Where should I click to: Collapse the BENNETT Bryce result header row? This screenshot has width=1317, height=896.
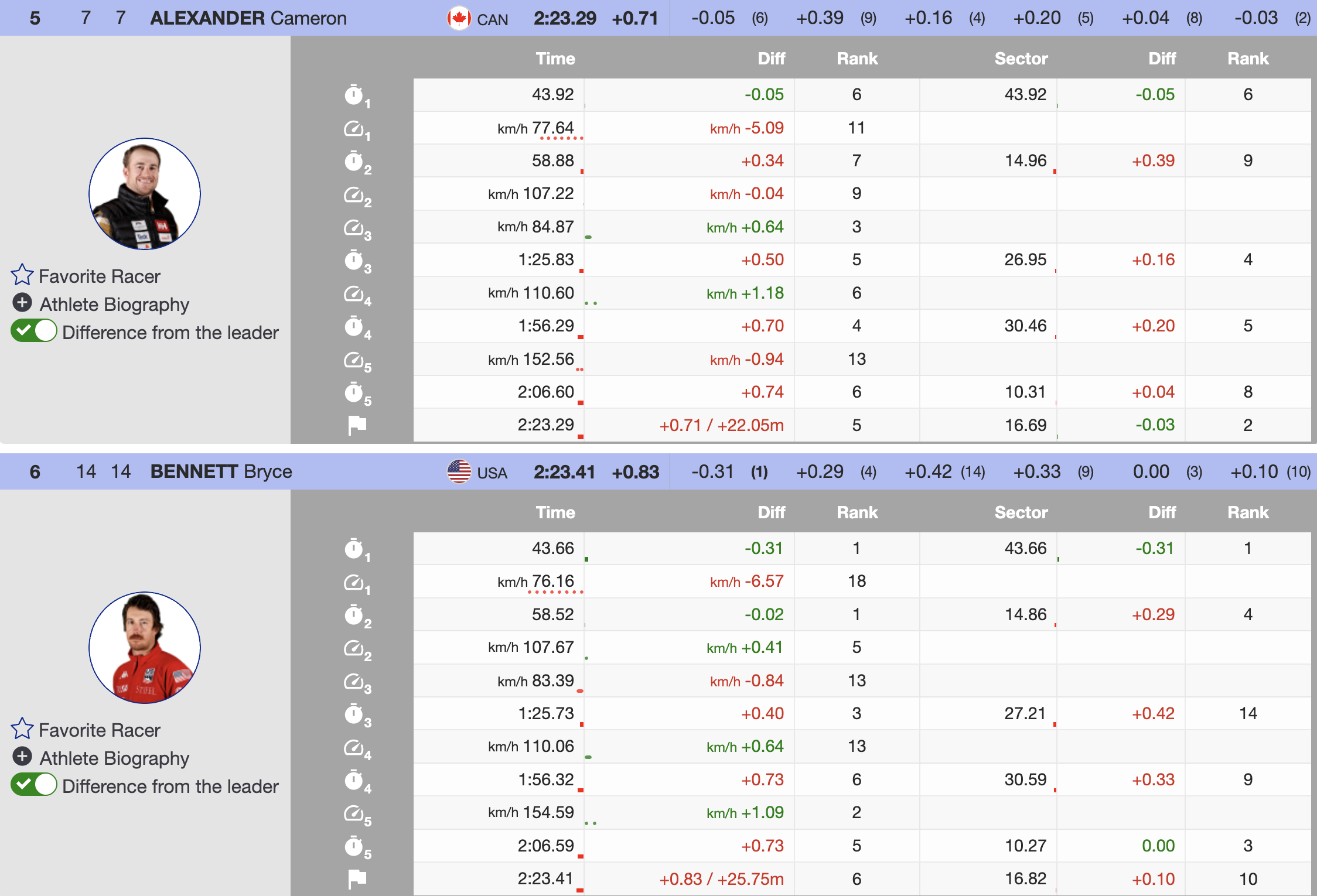221,471
